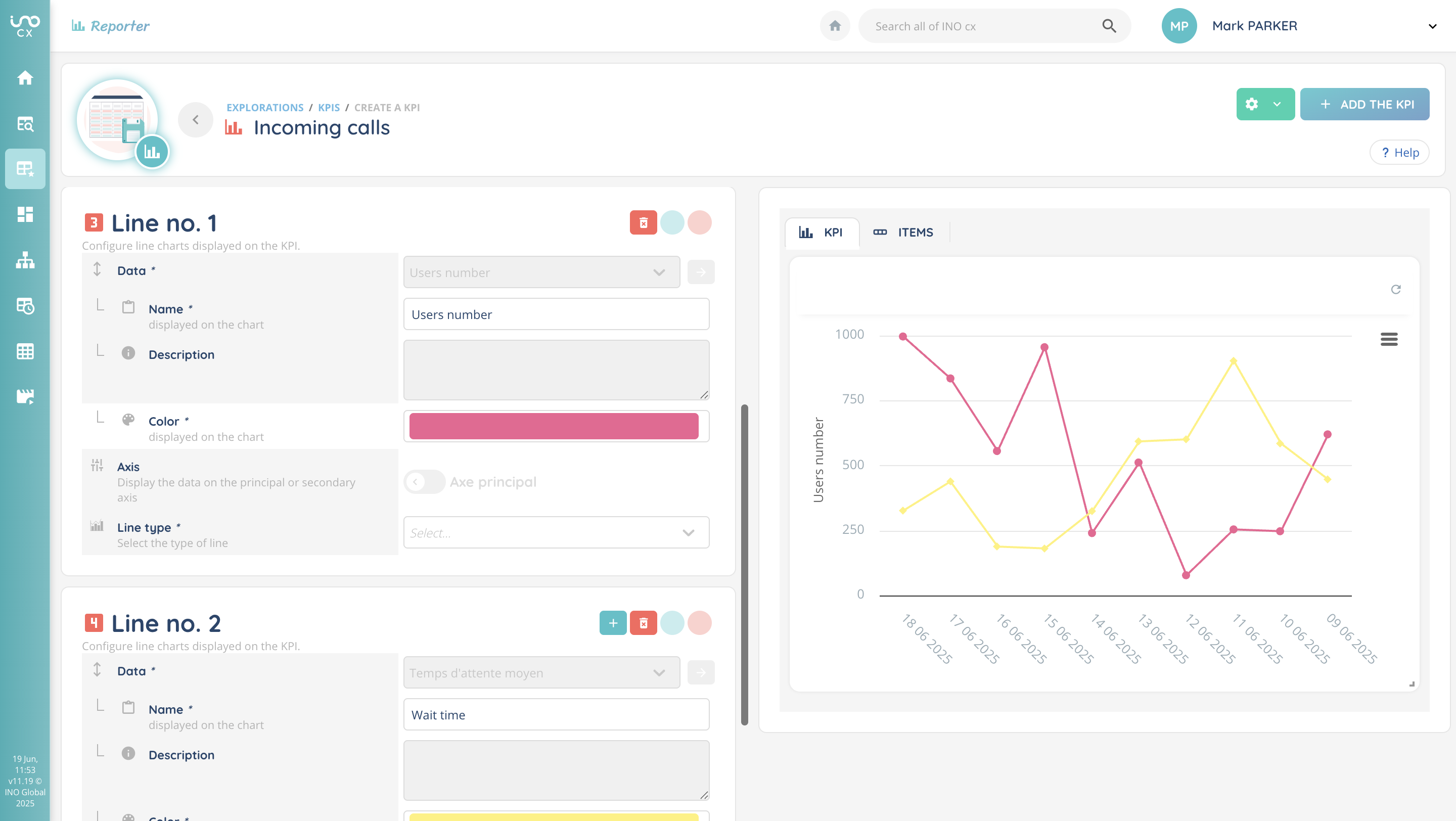Open the dashboard tiles sidebar icon
The image size is (1456, 821).
click(x=25, y=214)
